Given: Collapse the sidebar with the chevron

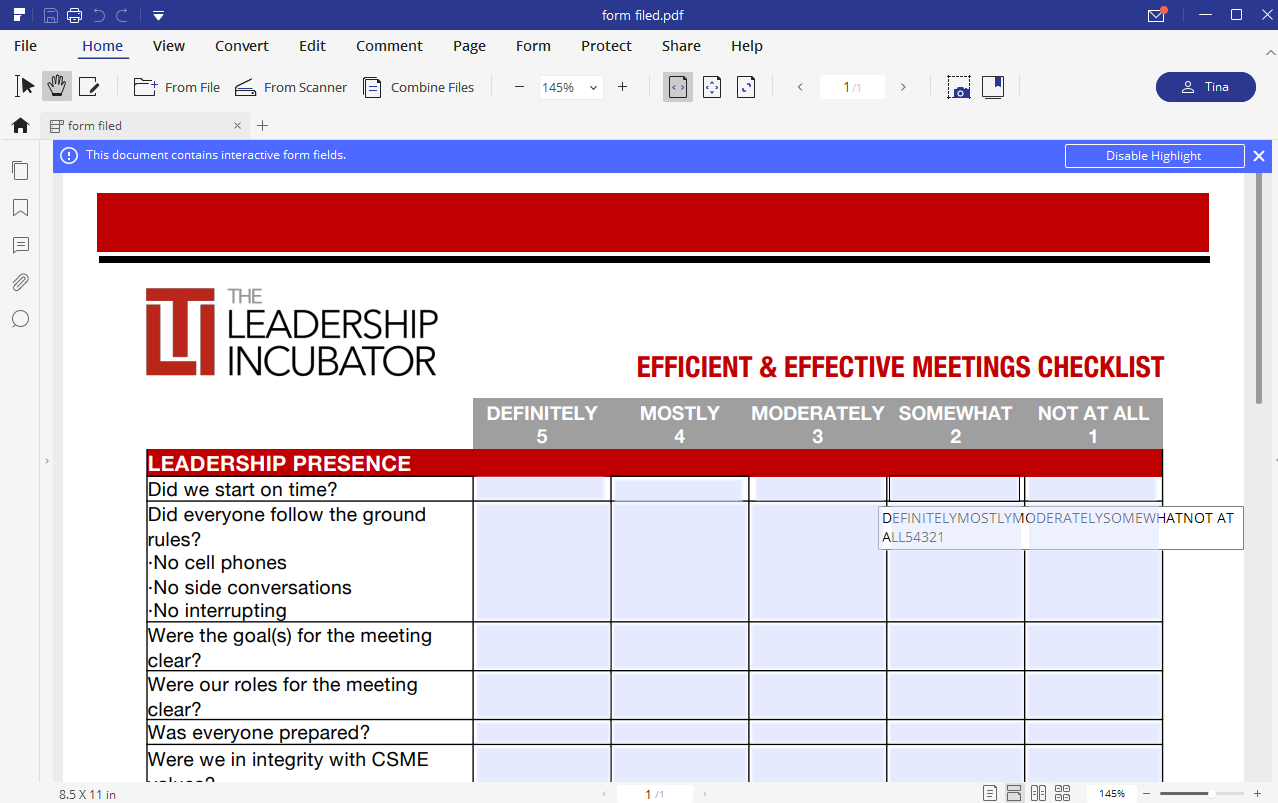Looking at the screenshot, I should pyautogui.click(x=46, y=460).
